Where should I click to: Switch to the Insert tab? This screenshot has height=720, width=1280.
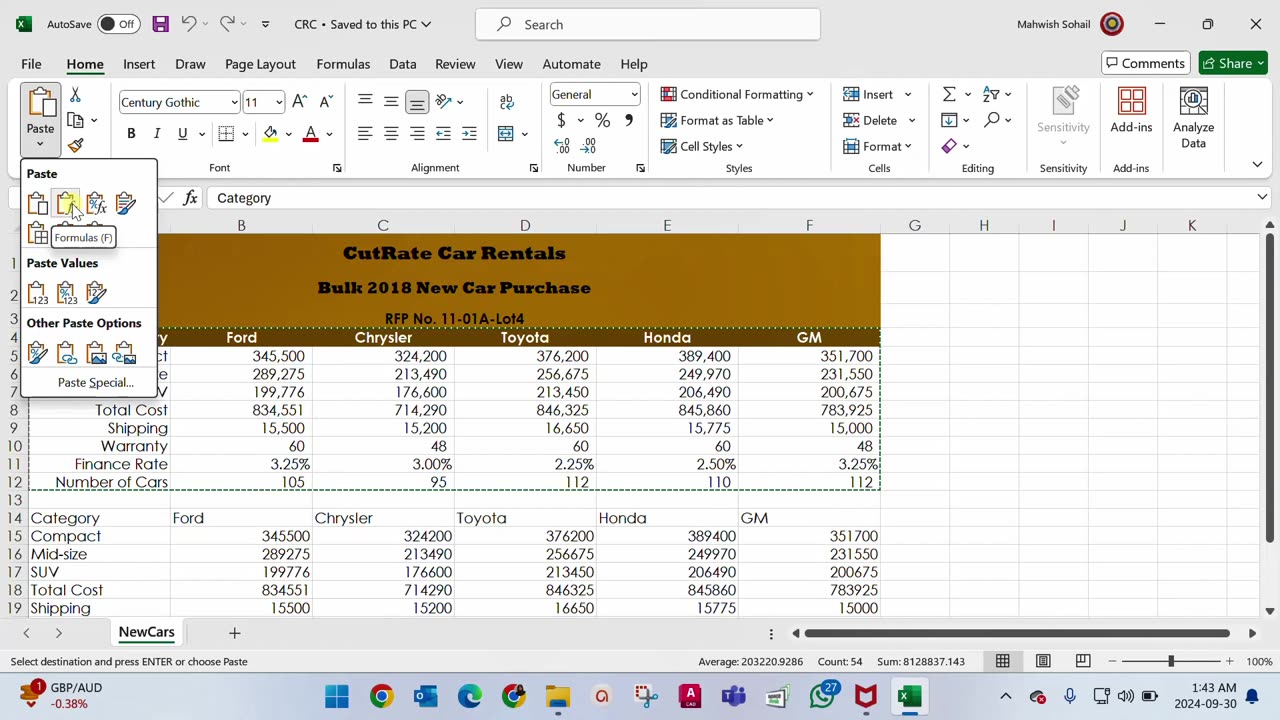[139, 64]
